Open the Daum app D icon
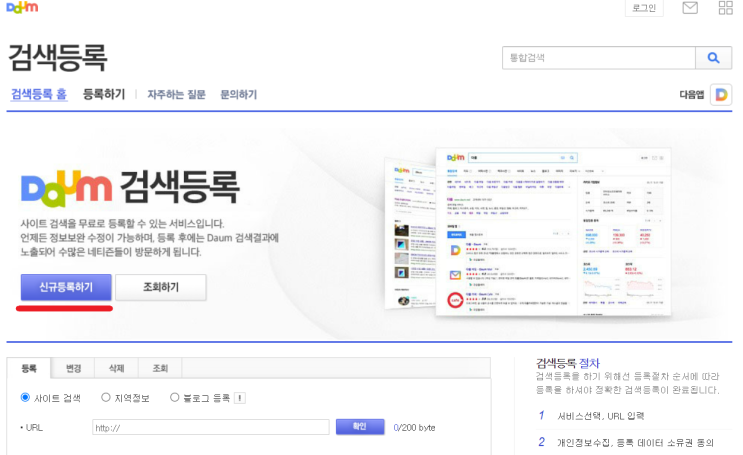Viewport: 743px width, 455px height. tap(721, 95)
